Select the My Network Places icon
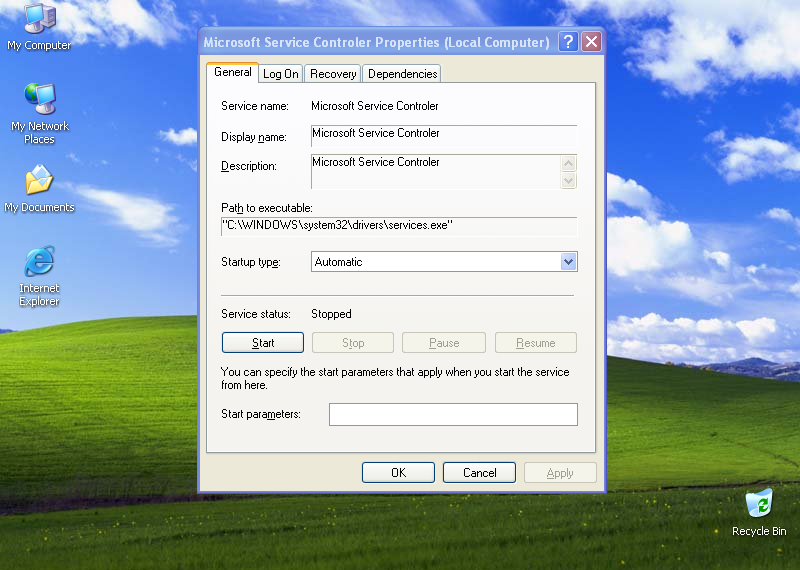This screenshot has height=570, width=800. 39,113
